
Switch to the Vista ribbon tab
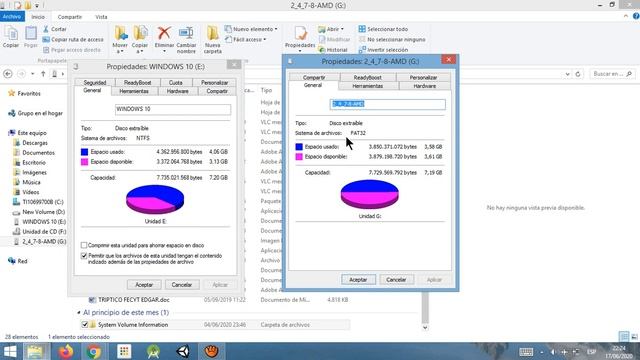pyautogui.click(x=101, y=17)
